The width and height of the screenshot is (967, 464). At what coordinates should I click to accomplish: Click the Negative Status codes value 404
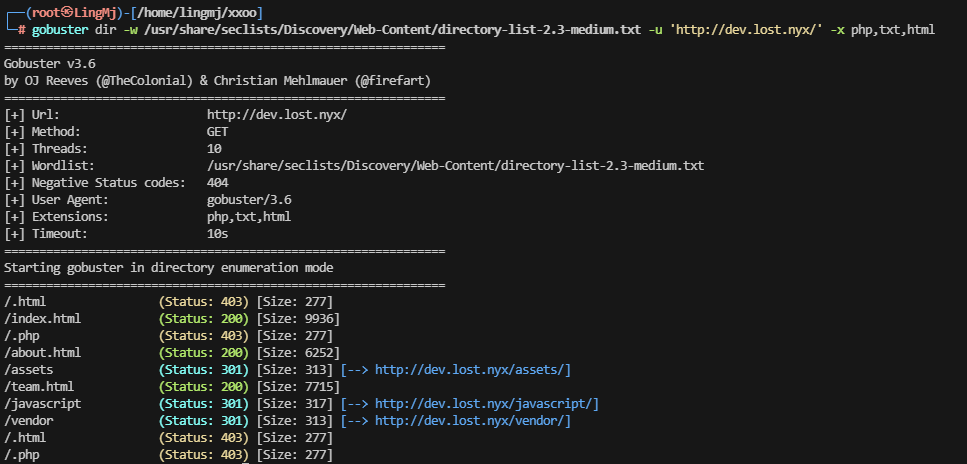pos(217,183)
